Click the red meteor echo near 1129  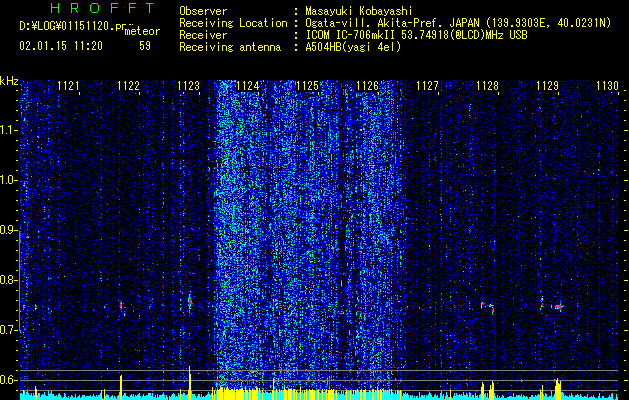pos(558,307)
